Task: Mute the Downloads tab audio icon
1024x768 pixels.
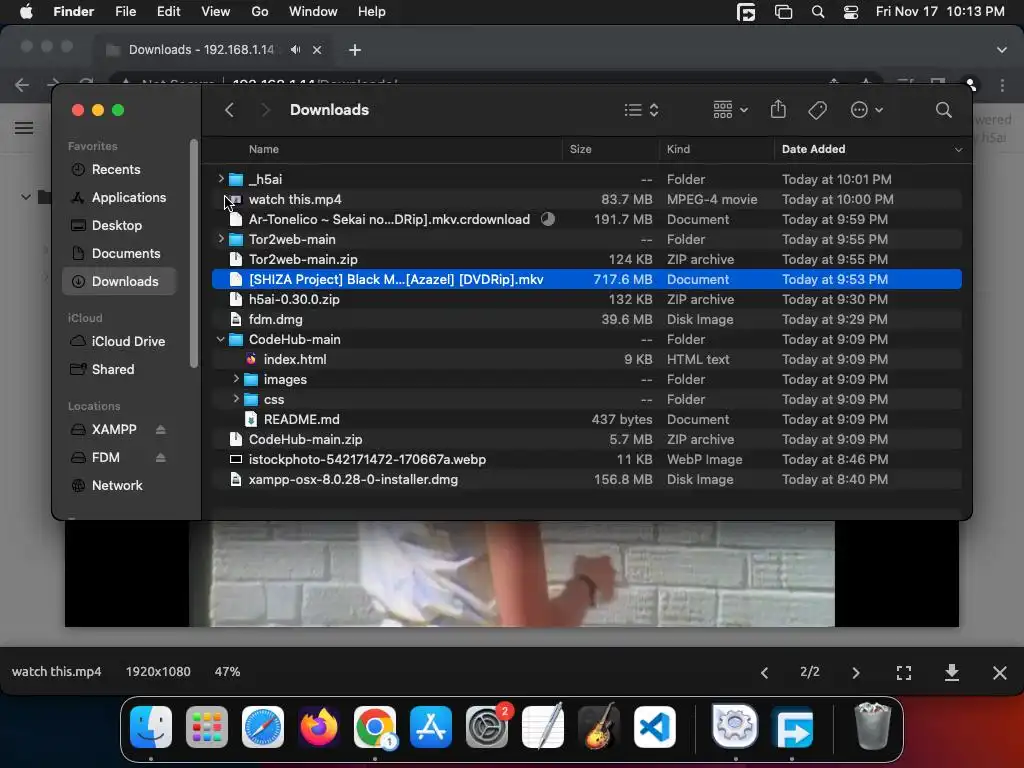Action: coord(296,50)
